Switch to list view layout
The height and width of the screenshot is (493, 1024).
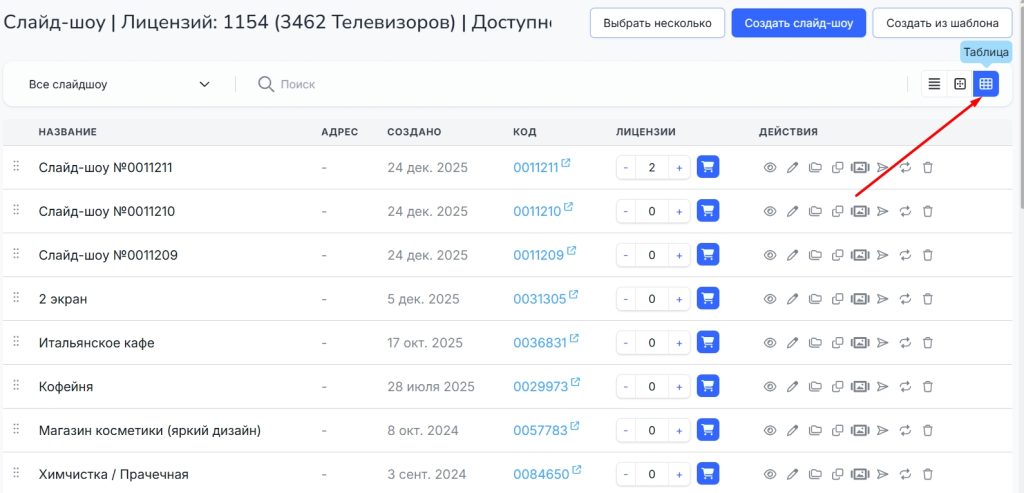(934, 84)
